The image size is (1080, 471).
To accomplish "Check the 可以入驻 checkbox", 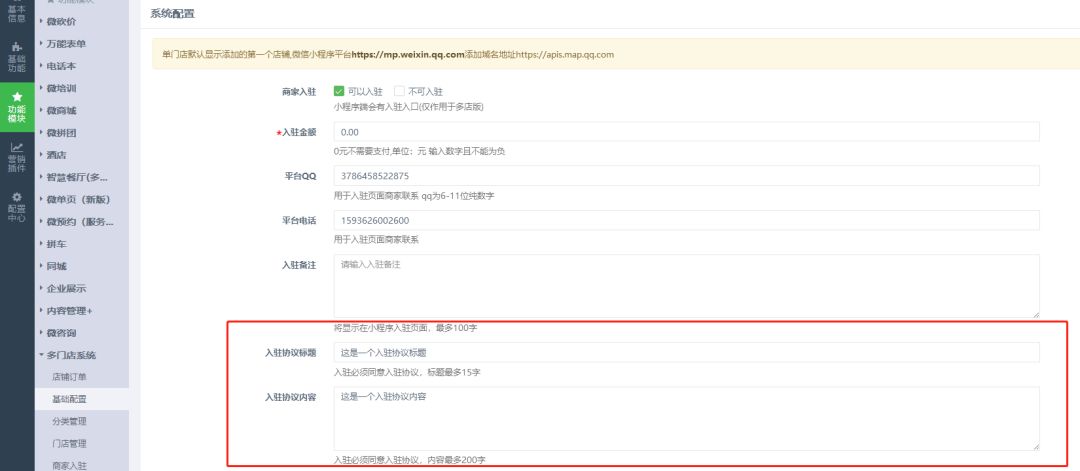I will click(x=338, y=91).
